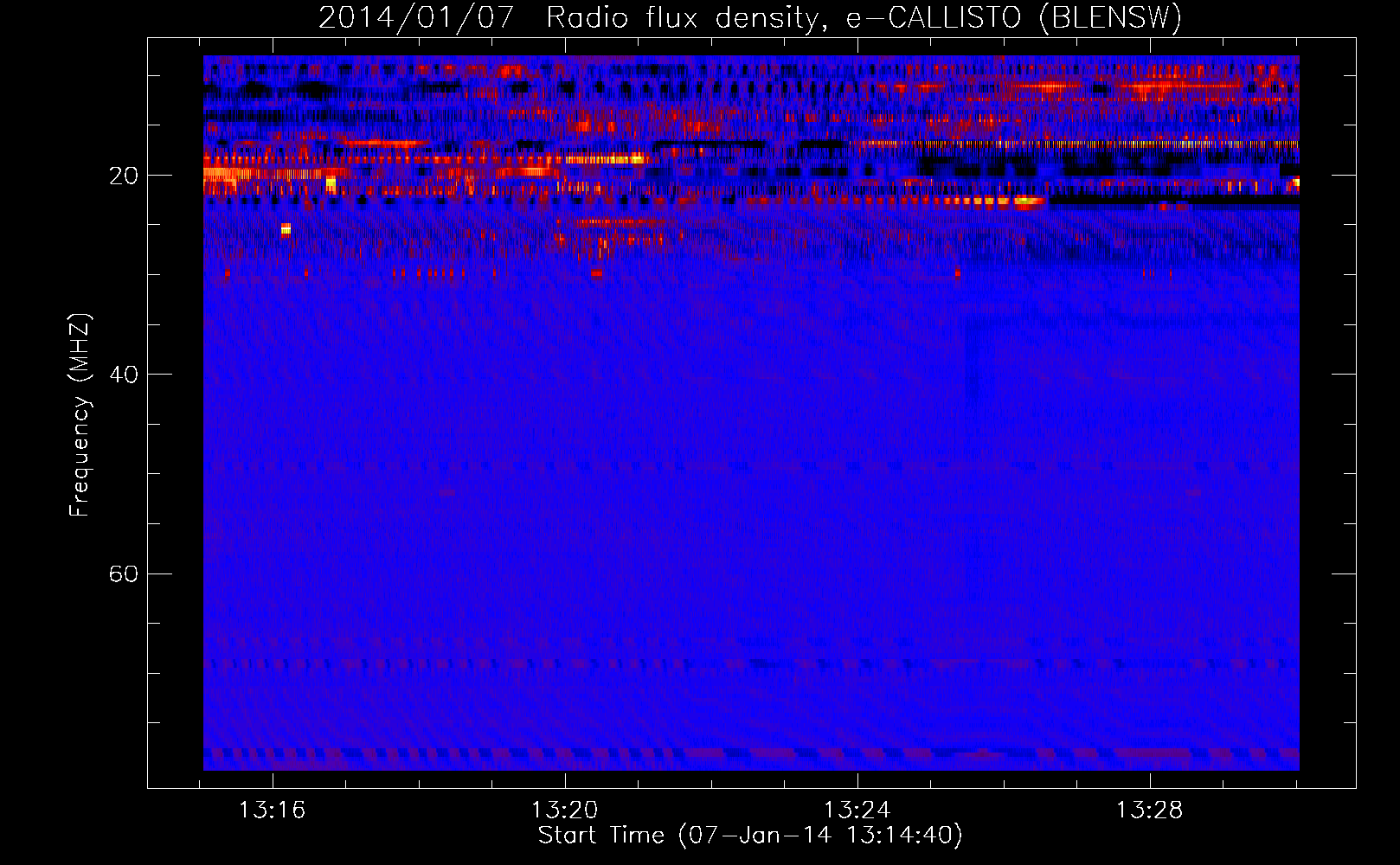The image size is (1400, 865).
Task: Click the plot title showing e-CALLISTO (BLENSW)
Action: [x=750, y=17]
